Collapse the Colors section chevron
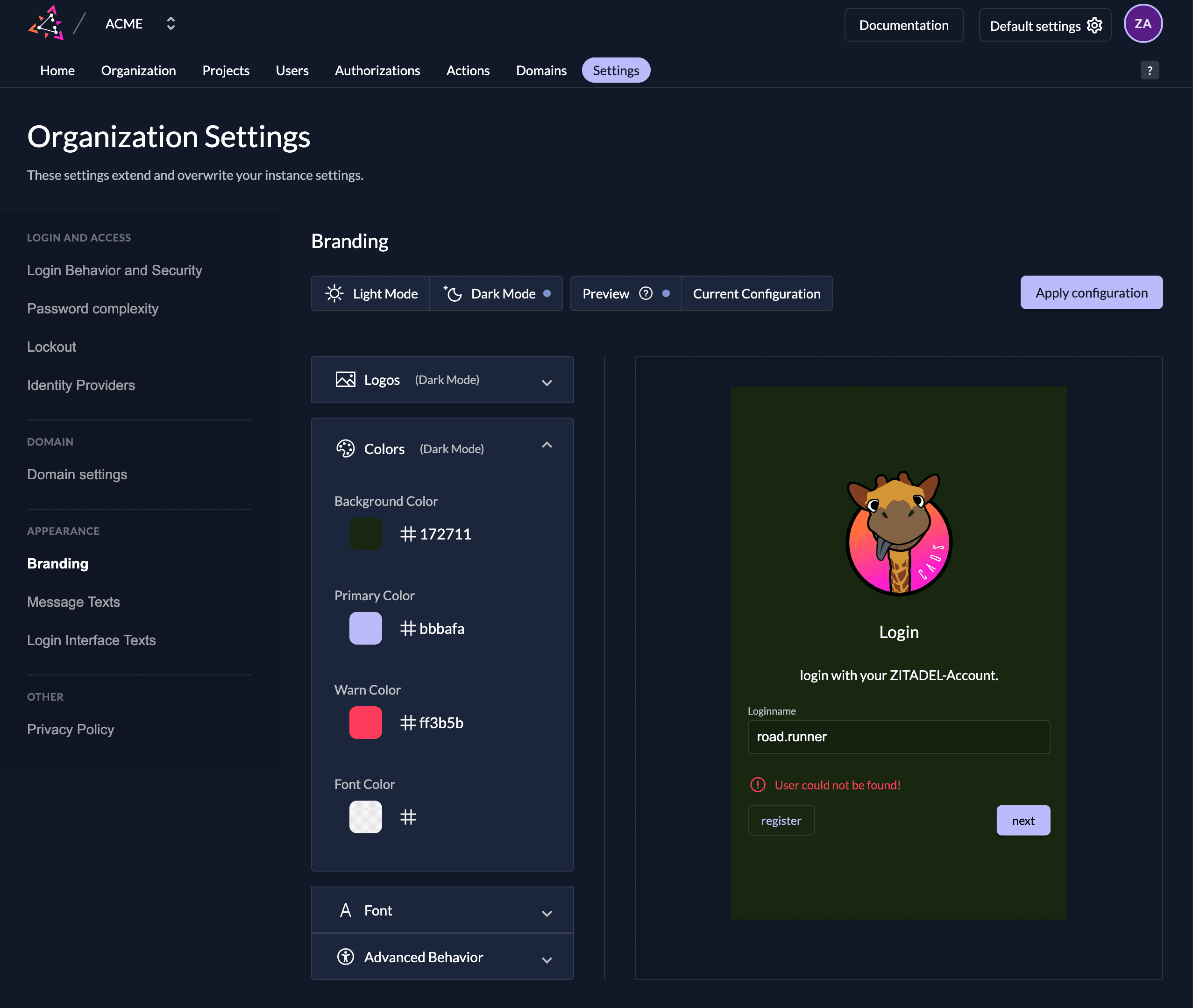The image size is (1193, 1008). click(547, 445)
